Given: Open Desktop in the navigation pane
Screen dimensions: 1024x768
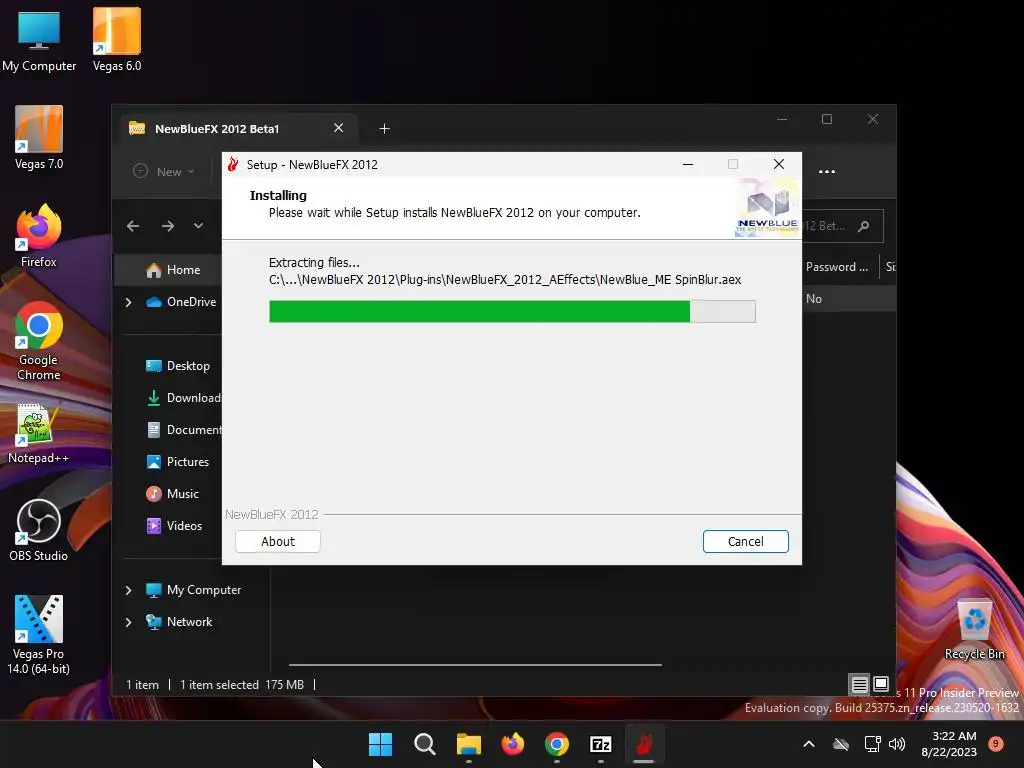Looking at the screenshot, I should [178, 366].
